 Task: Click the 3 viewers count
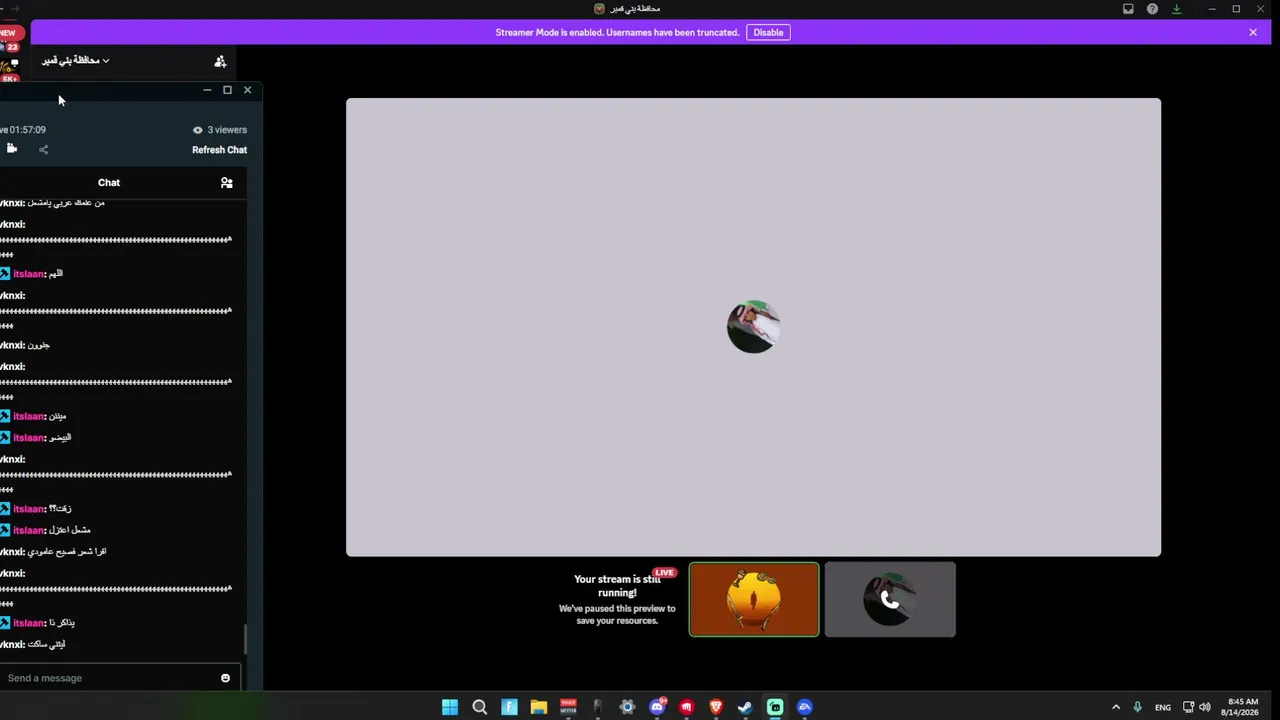(227, 130)
